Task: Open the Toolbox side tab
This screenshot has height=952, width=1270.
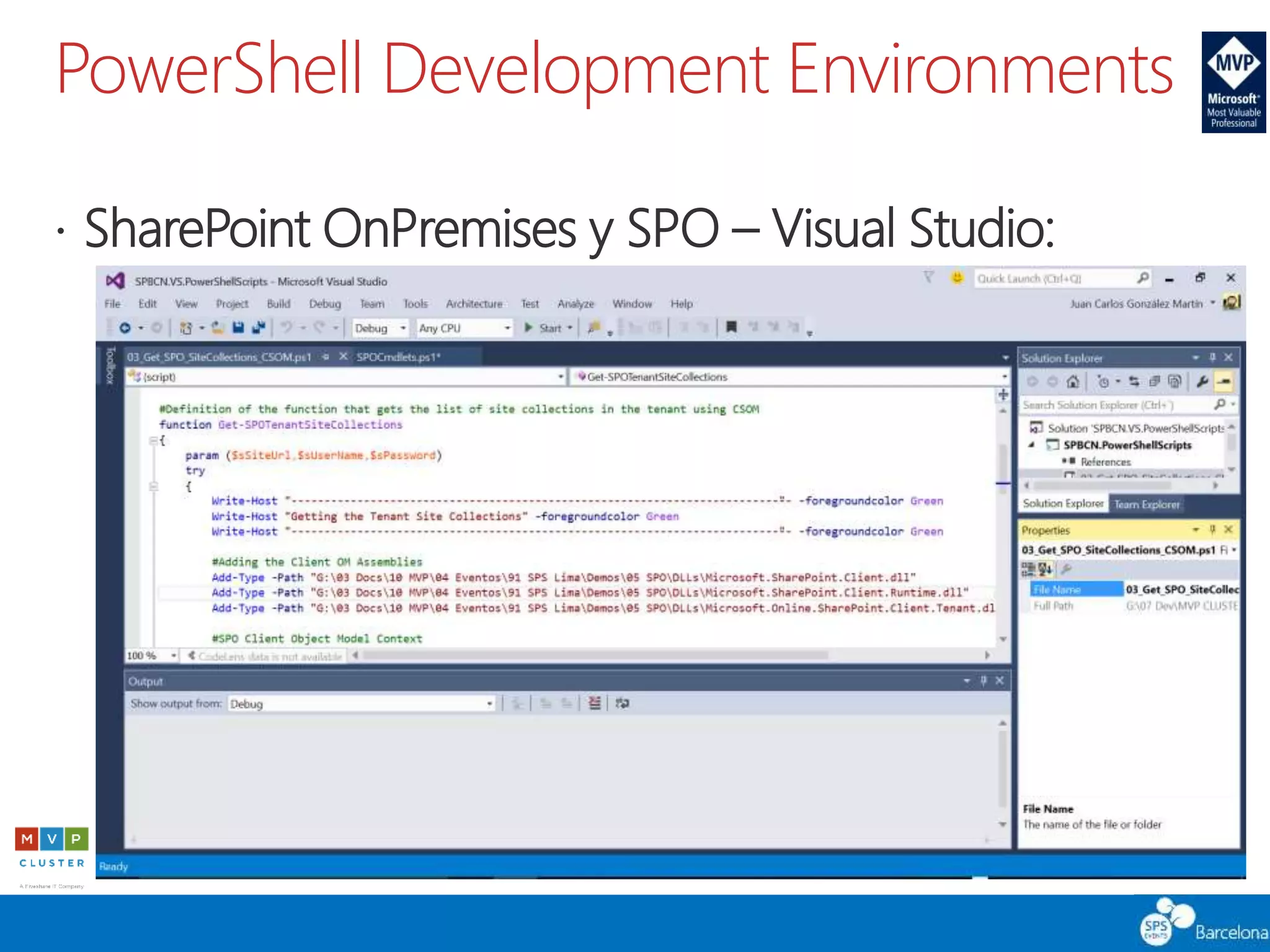Action: pyautogui.click(x=110, y=366)
